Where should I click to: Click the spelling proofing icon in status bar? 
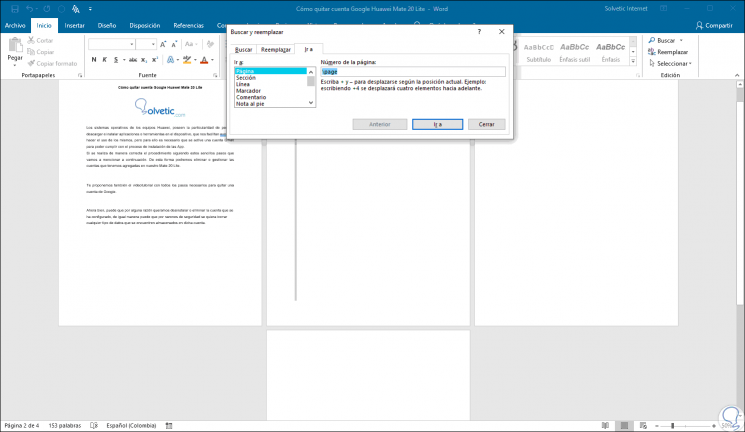pyautogui.click(x=94, y=425)
